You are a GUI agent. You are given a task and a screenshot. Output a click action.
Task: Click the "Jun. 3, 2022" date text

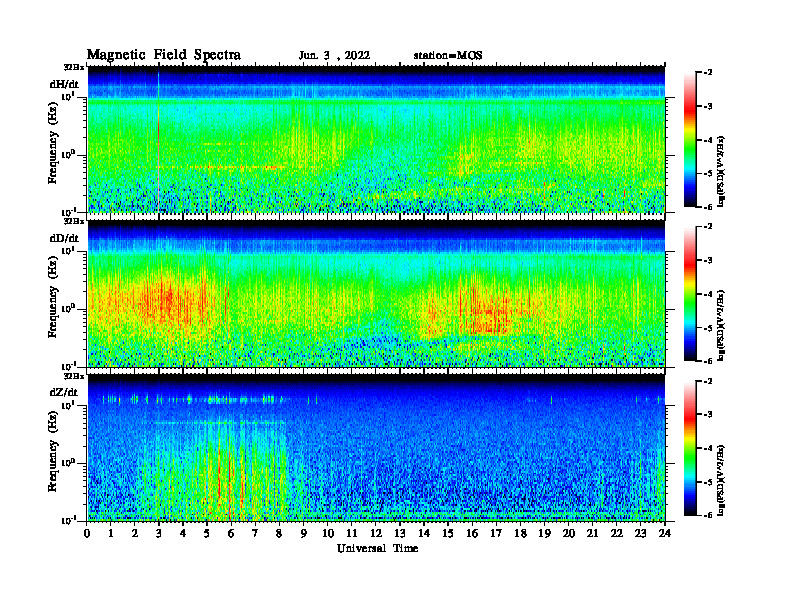334,55
